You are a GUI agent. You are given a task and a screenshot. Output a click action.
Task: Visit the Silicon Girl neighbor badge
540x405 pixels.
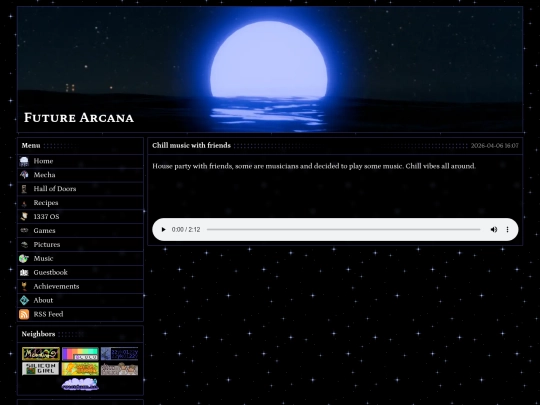pos(41,369)
